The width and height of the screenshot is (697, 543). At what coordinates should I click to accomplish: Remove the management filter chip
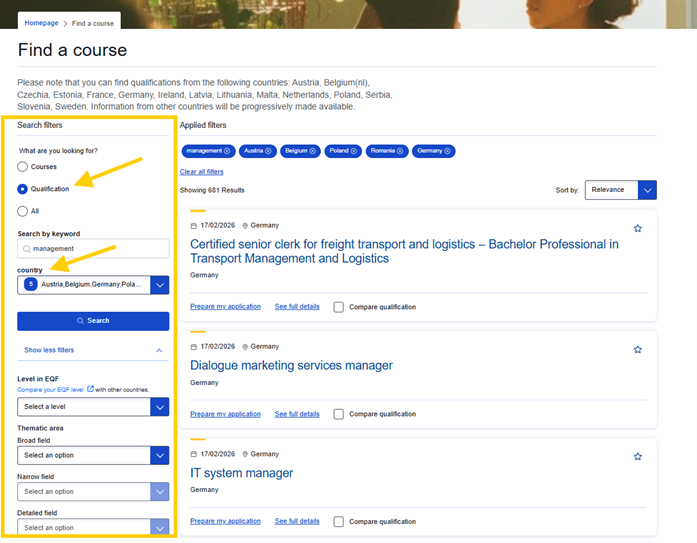tap(227, 151)
